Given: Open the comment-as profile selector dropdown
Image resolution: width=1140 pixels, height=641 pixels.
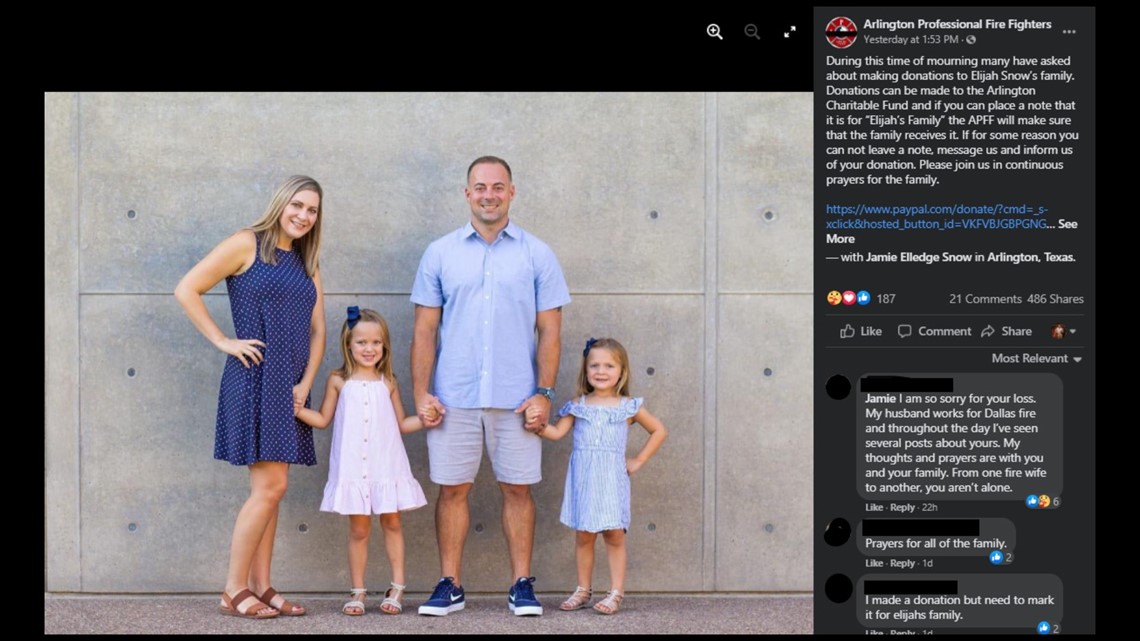Looking at the screenshot, I should (1064, 331).
